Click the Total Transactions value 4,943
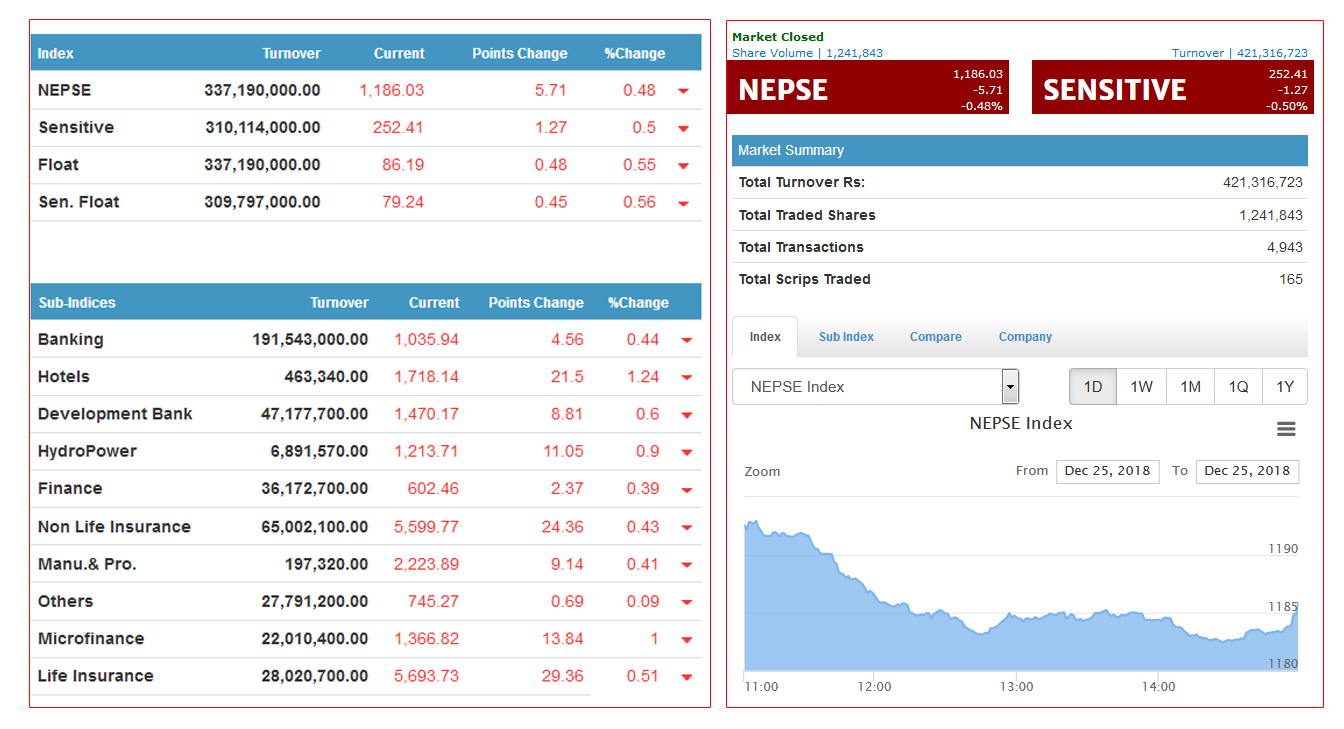1344x729 pixels. coord(1285,247)
